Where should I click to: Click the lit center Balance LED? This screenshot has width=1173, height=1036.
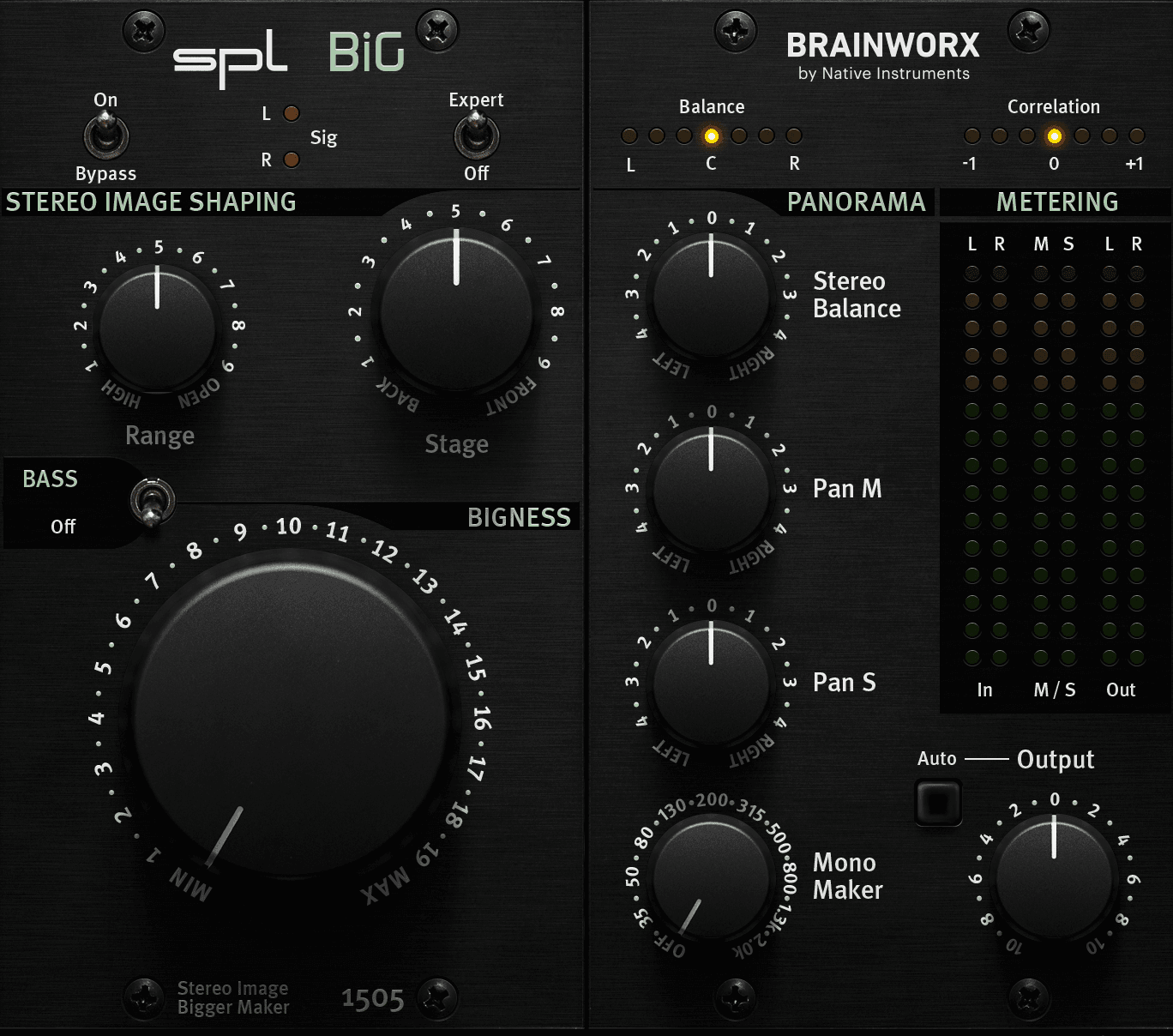coord(712,136)
